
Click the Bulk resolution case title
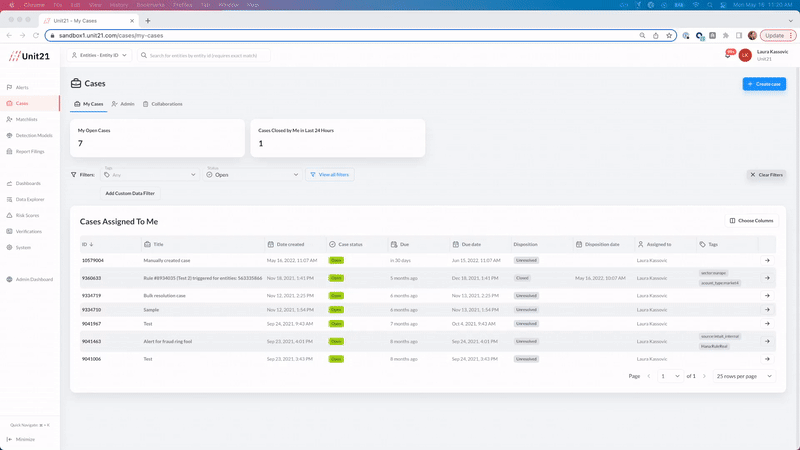164,296
